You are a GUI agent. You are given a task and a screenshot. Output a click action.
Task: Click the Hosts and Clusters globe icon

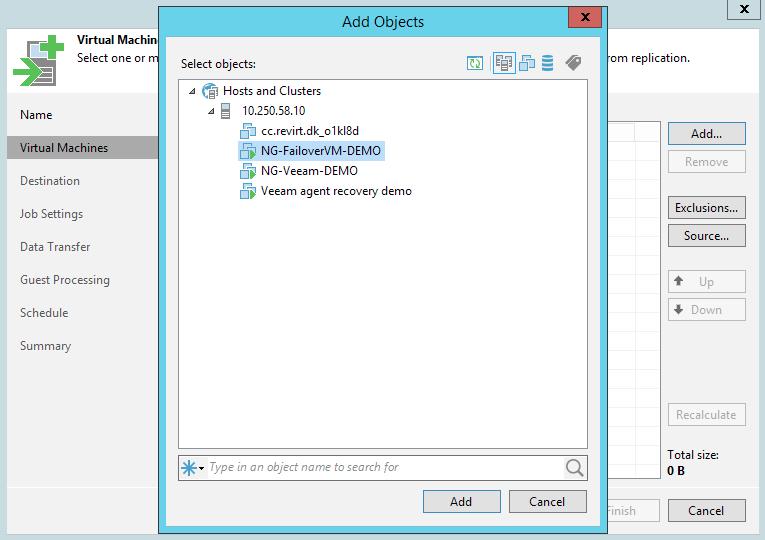pyautogui.click(x=210, y=91)
